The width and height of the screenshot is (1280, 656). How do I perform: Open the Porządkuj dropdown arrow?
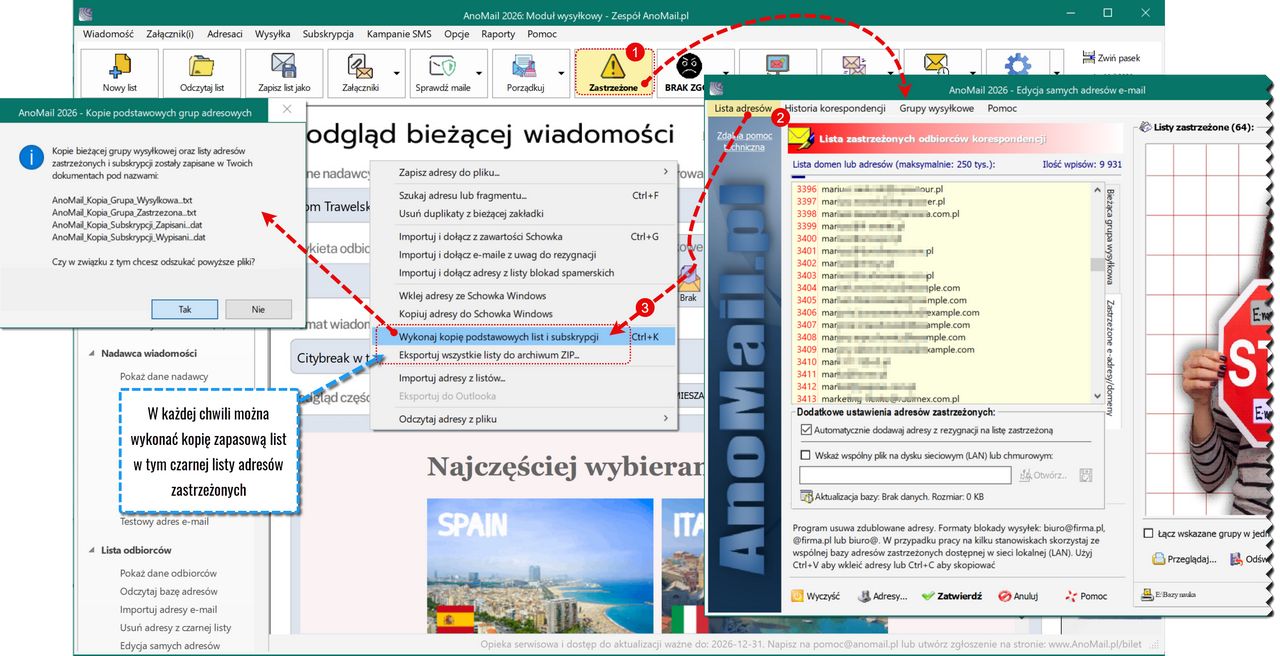tap(563, 73)
